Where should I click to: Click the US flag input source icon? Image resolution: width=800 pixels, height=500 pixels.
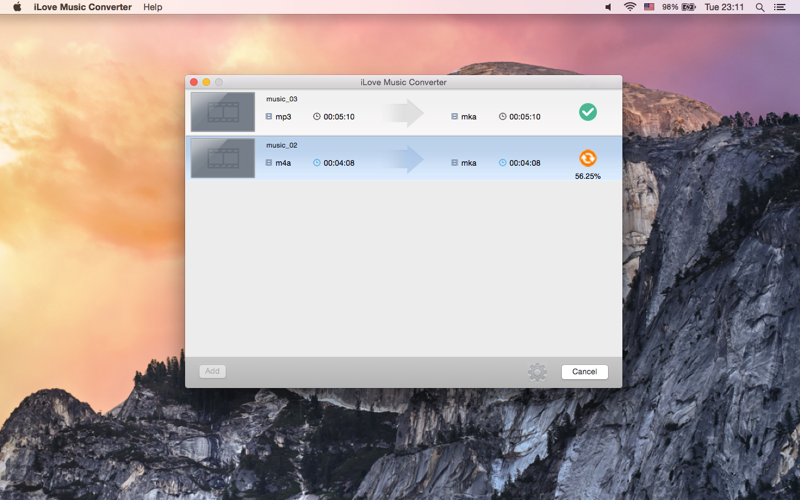click(649, 7)
